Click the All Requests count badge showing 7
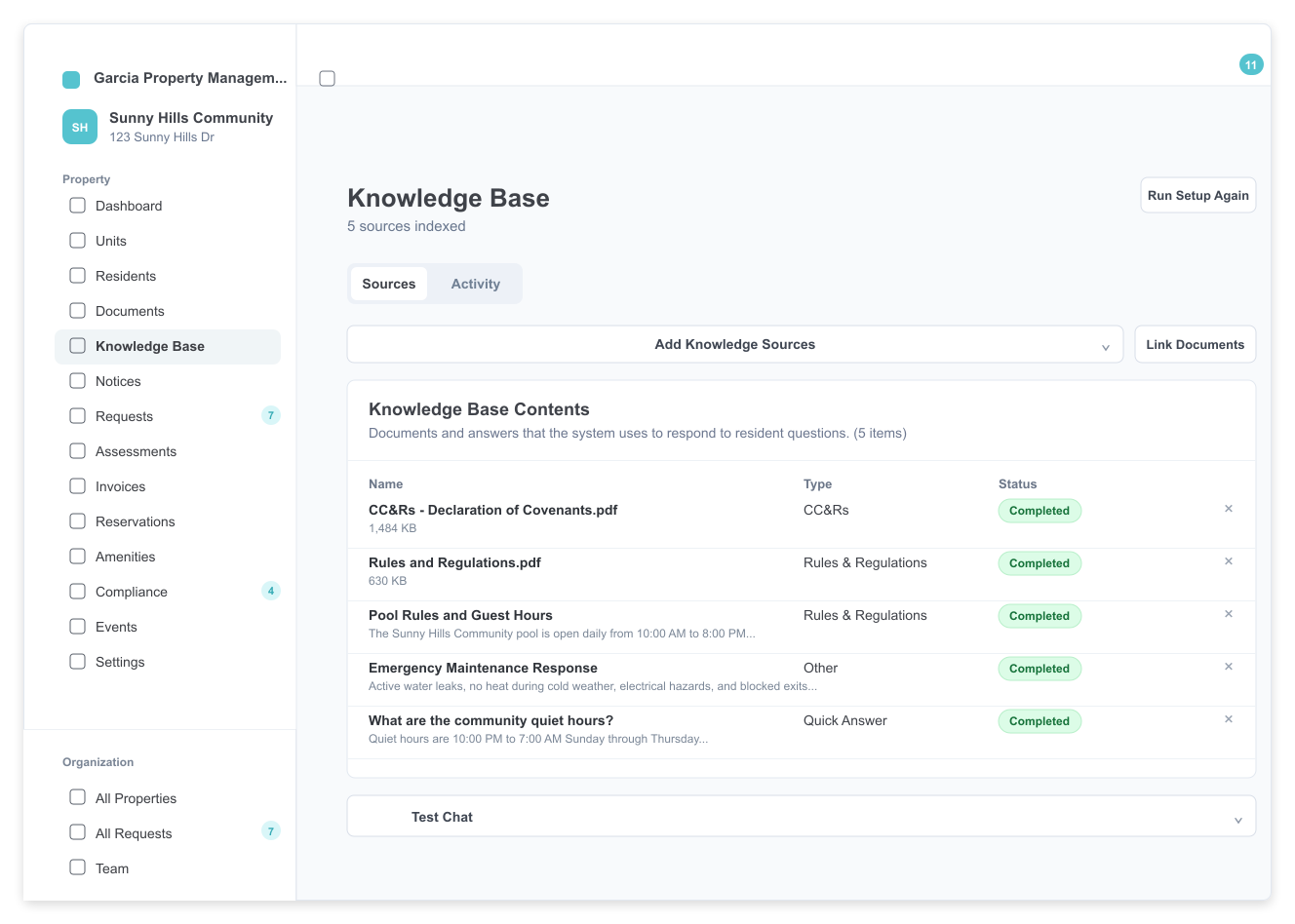The width and height of the screenshot is (1295, 924). click(x=271, y=831)
